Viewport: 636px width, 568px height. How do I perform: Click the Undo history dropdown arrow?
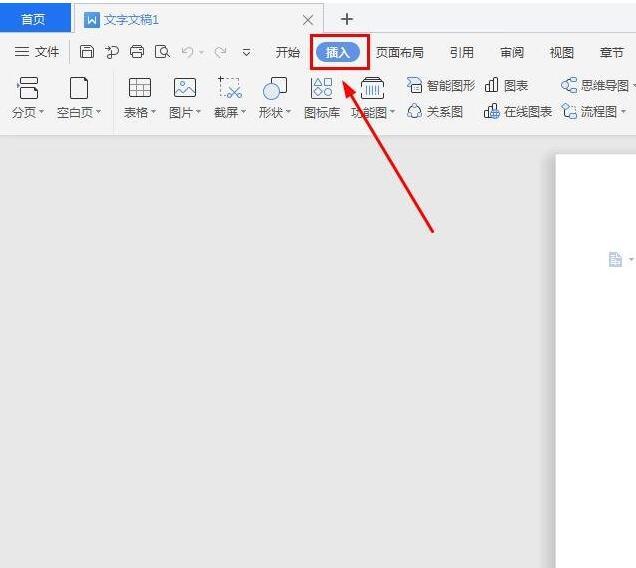tap(201, 53)
